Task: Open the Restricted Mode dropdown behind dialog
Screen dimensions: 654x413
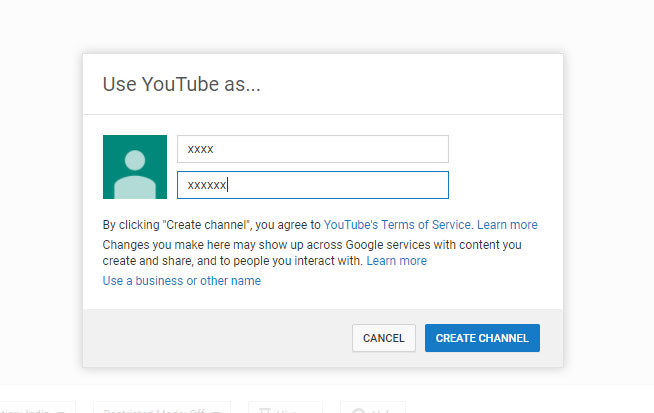Action: tap(162, 408)
